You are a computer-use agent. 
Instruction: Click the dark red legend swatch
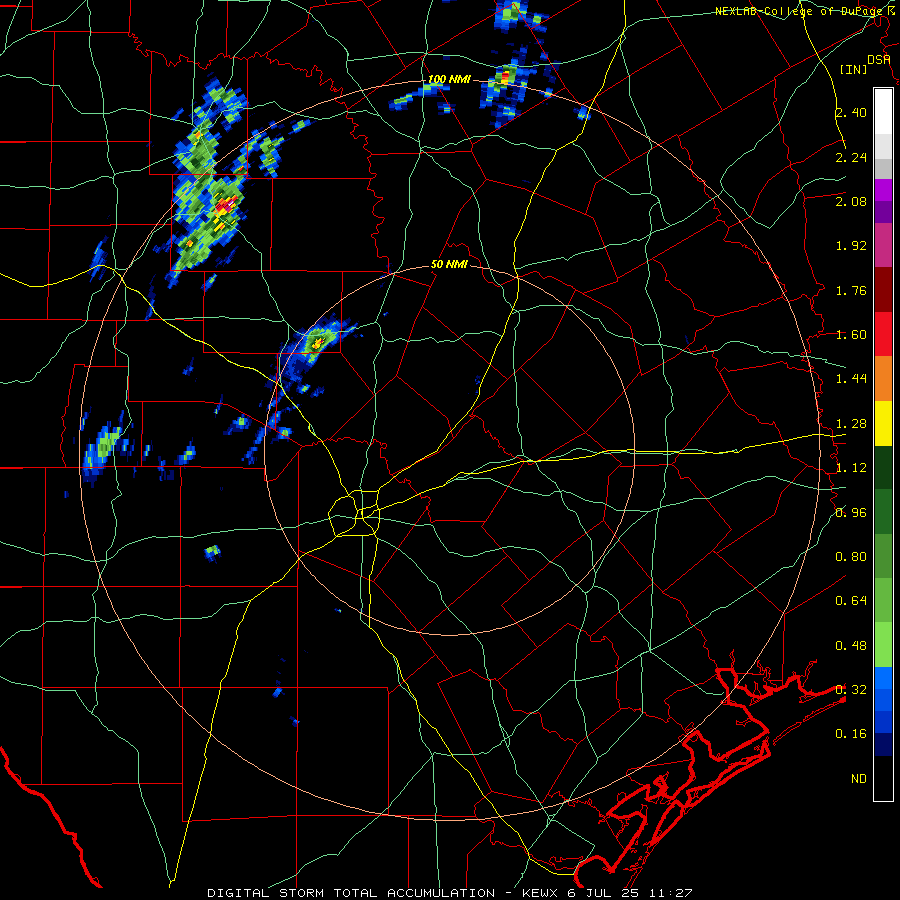click(883, 290)
